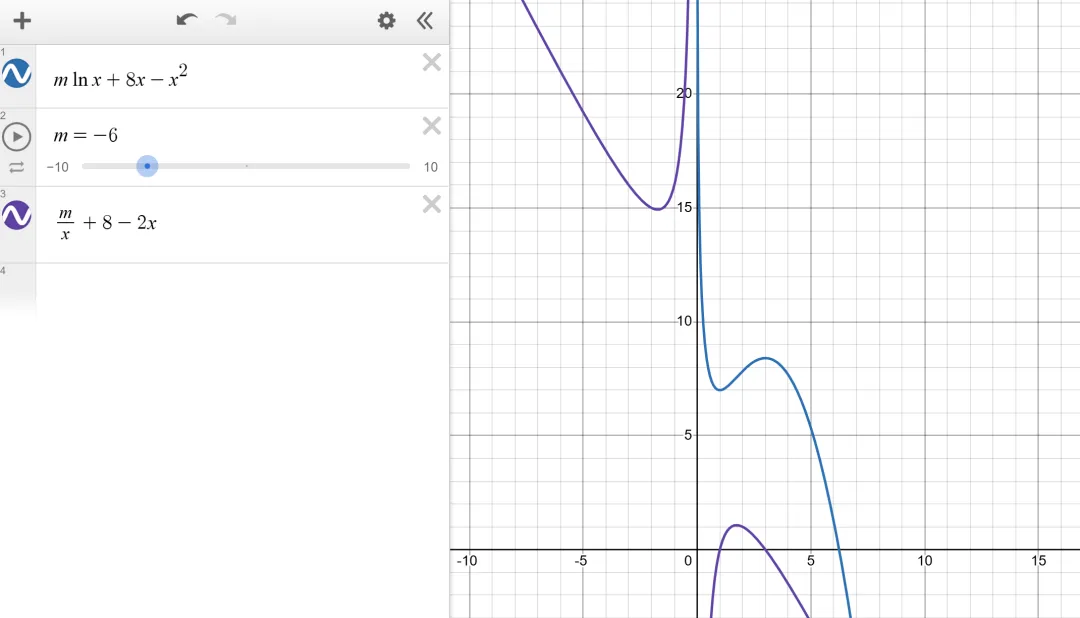Collapse the expression list panel

(425, 21)
